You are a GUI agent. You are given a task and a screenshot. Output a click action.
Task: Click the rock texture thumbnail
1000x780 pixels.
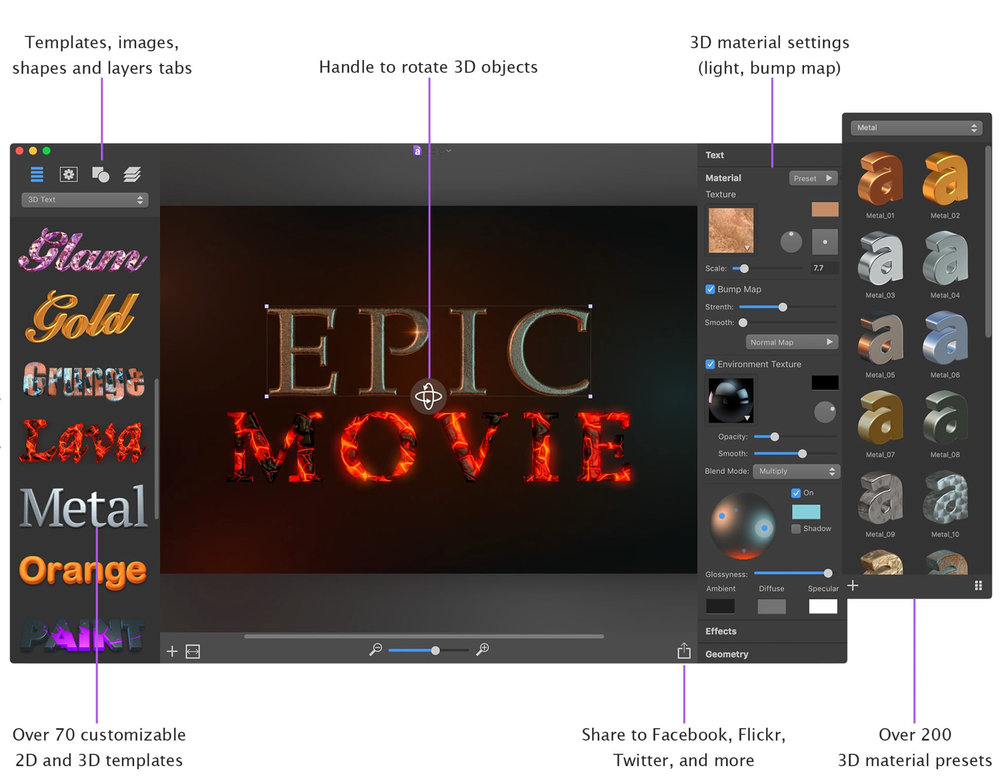tap(731, 230)
